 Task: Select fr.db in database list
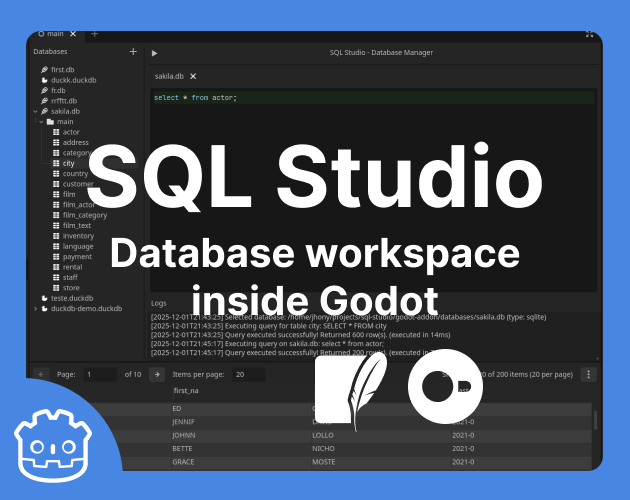pos(58,90)
